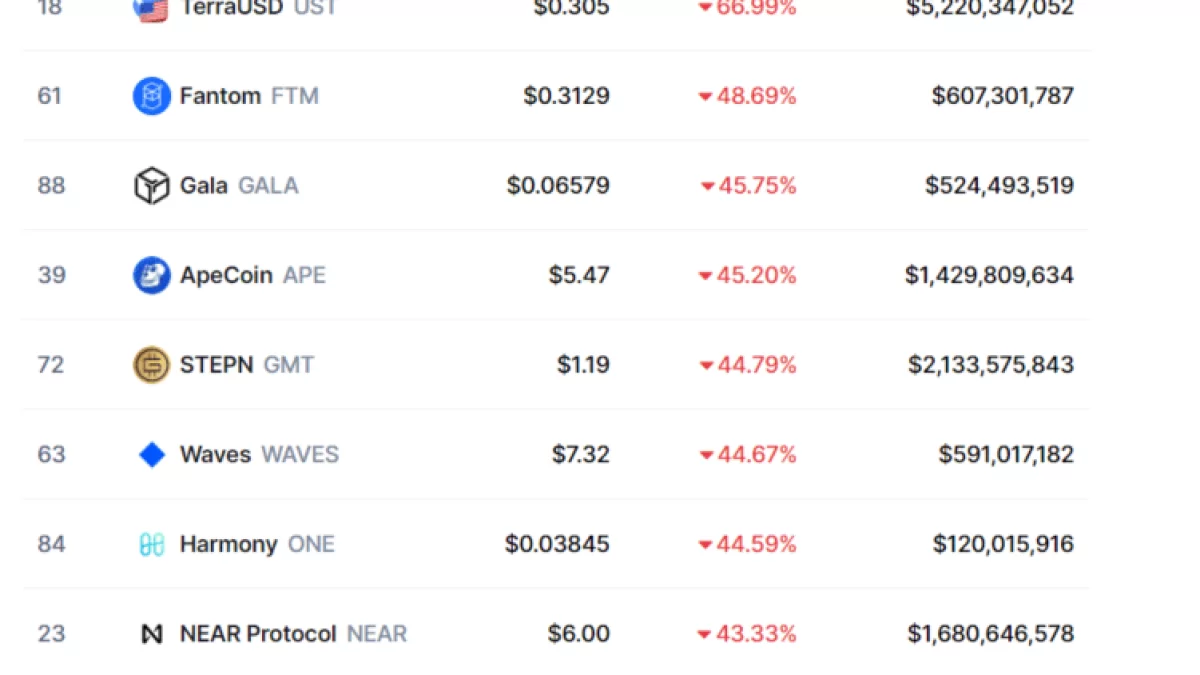The height and width of the screenshot is (675, 1200).
Task: Click the NEAR Protocol logo icon
Action: click(151, 634)
